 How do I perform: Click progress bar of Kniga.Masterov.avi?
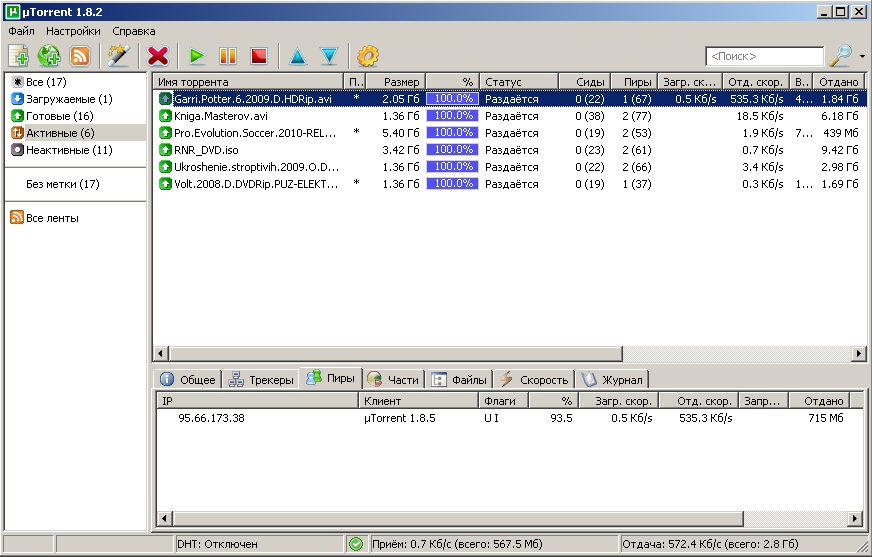coord(452,116)
